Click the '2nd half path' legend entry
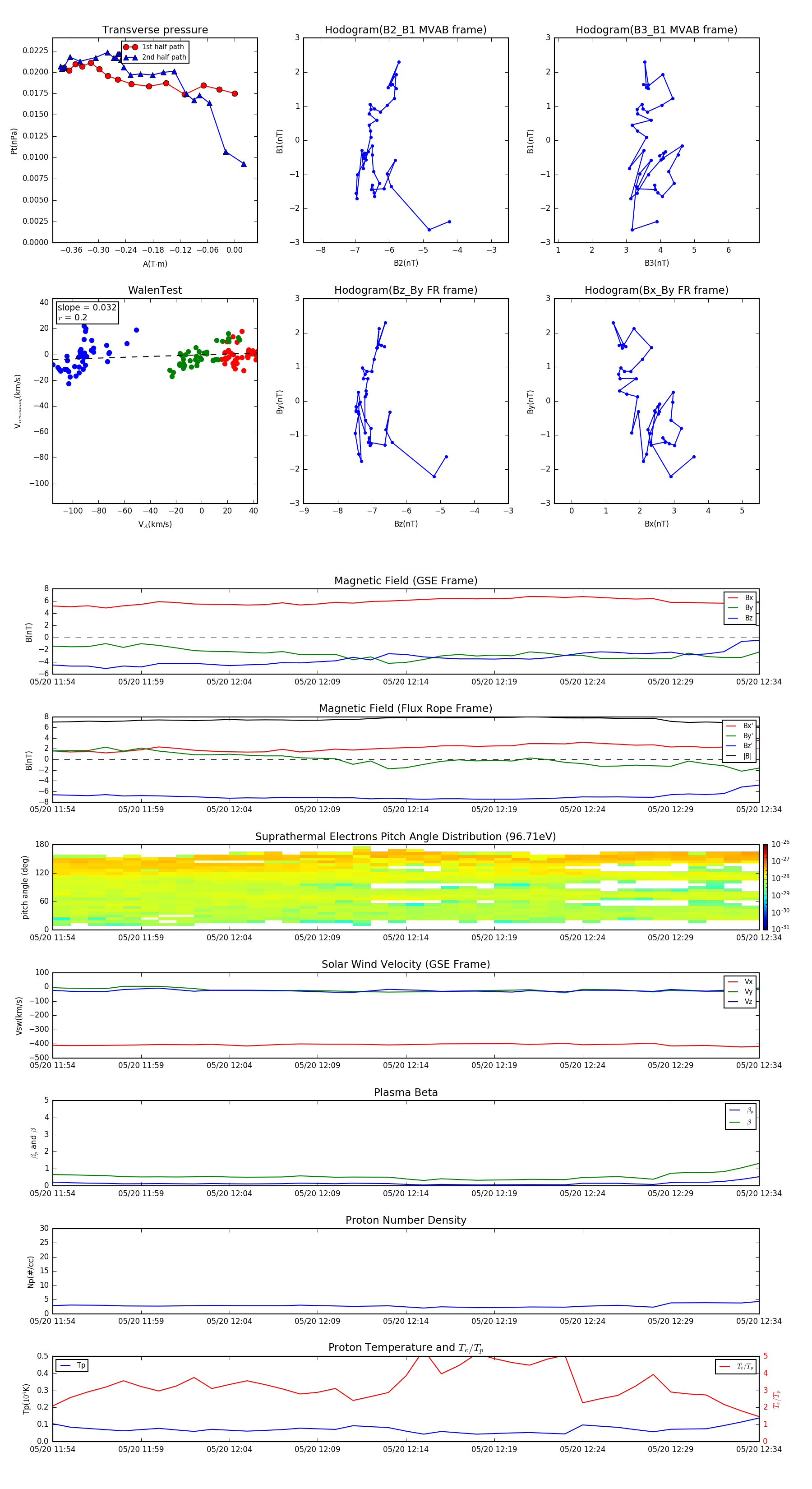 (154, 57)
